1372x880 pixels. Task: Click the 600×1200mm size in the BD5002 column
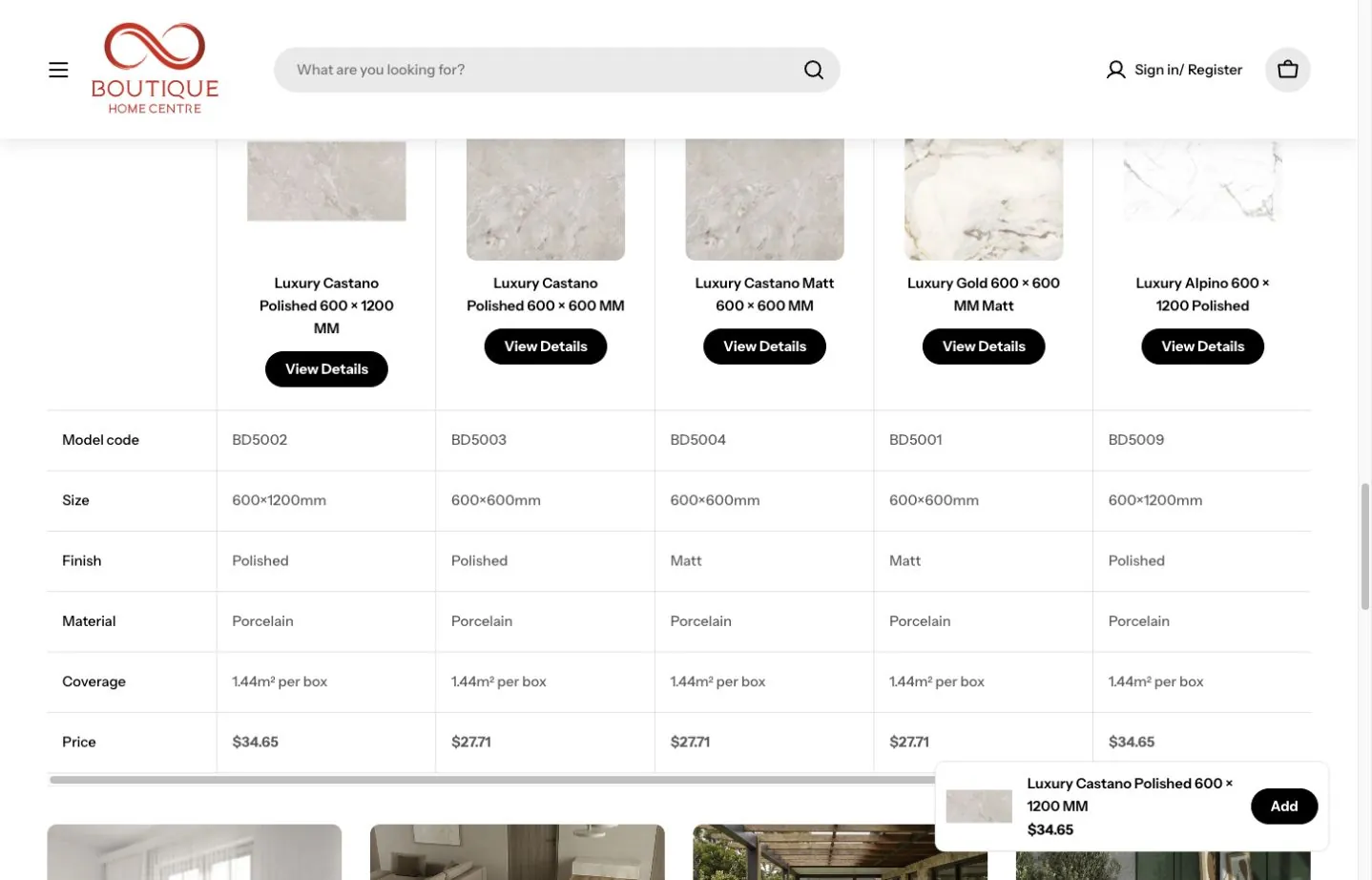(x=280, y=500)
